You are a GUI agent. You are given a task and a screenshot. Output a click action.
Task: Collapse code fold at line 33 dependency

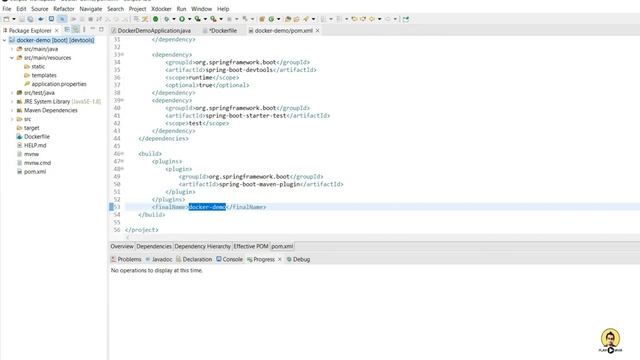[x=122, y=55]
